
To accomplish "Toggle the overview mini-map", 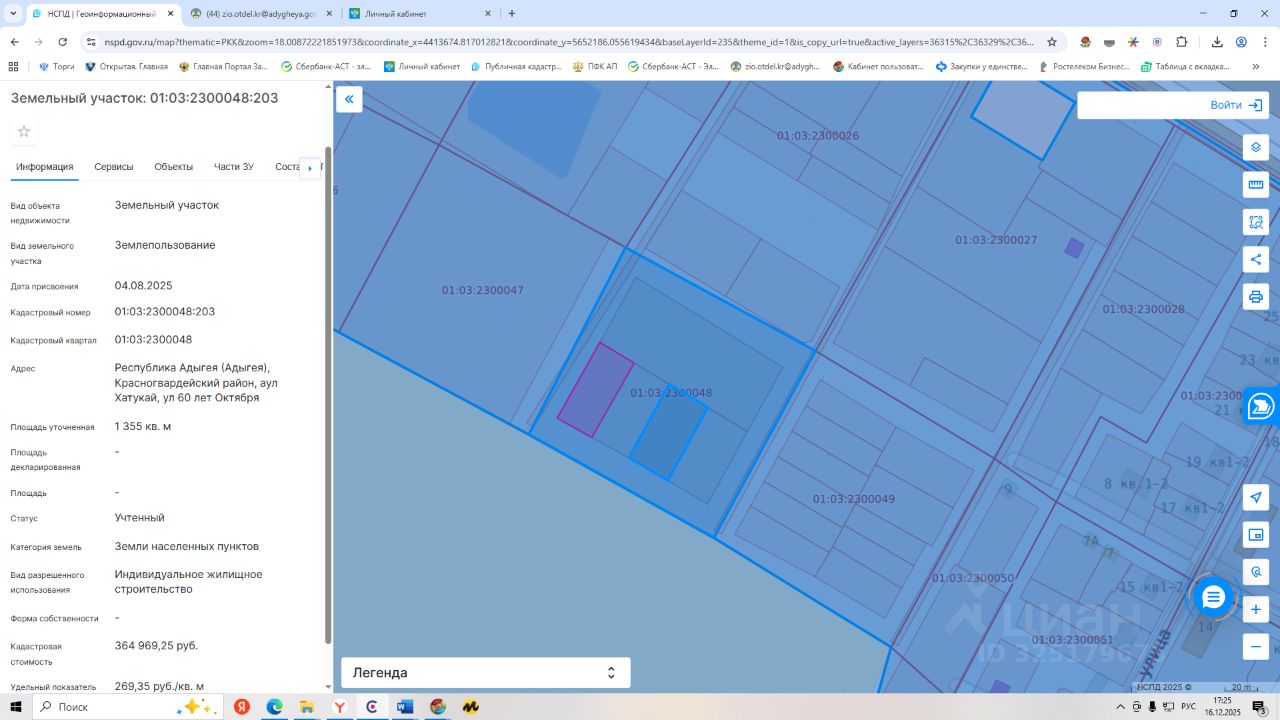I will 1256,535.
